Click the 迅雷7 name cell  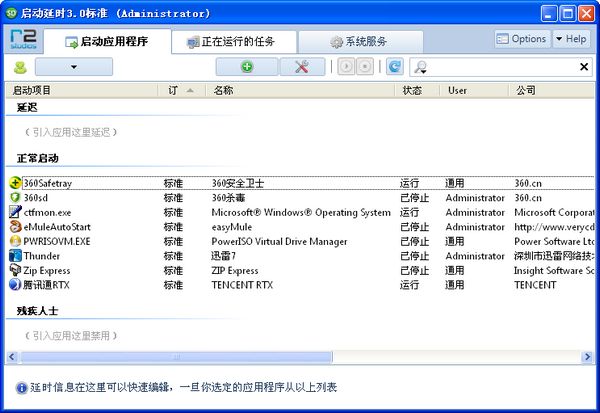pyautogui.click(x=223, y=256)
